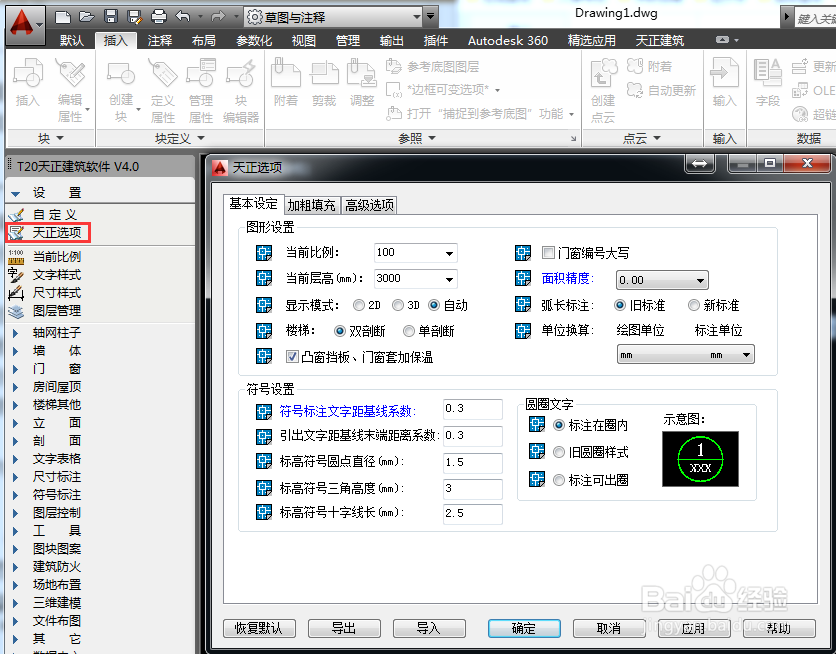Select 3D display mode
The width and height of the screenshot is (836, 654).
[398, 305]
